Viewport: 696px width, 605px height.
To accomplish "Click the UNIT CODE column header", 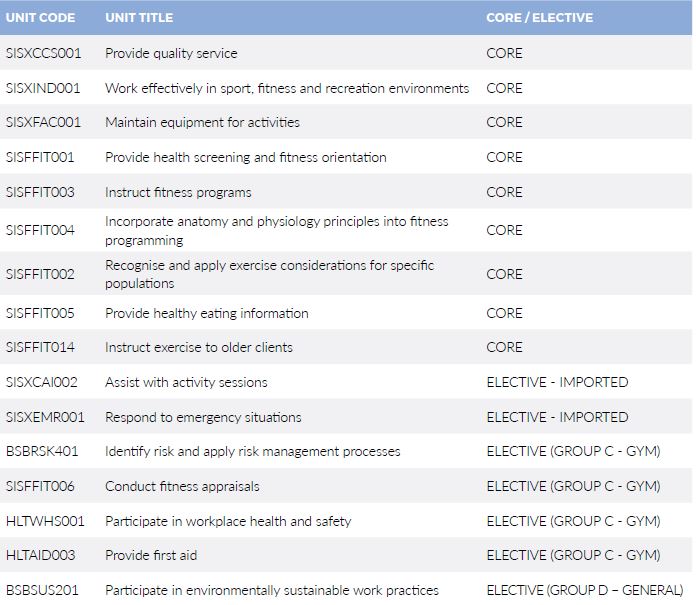I will pos(40,18).
